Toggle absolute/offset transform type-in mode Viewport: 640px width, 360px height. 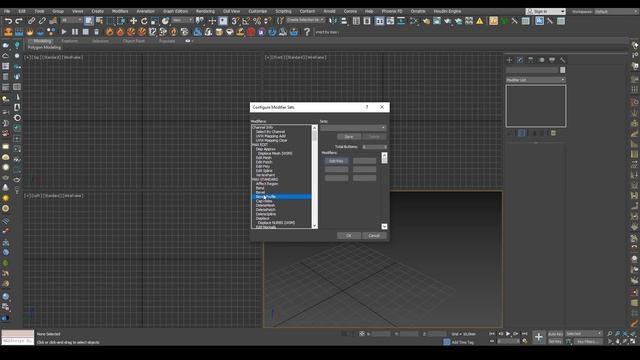click(x=362, y=334)
